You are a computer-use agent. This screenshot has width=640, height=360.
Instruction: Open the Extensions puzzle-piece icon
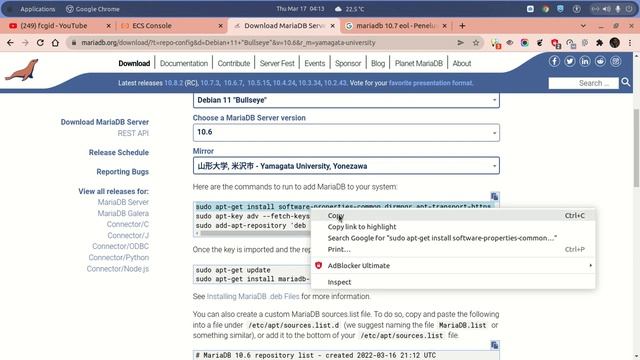coord(600,42)
